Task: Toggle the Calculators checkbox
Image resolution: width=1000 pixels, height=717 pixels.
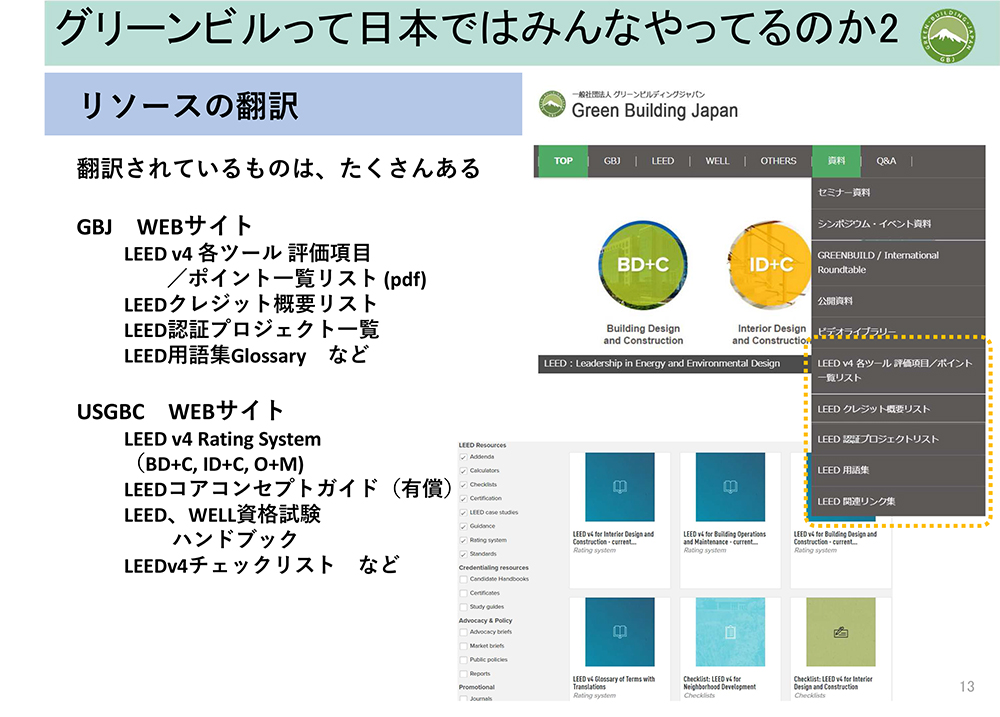Action: pos(464,471)
